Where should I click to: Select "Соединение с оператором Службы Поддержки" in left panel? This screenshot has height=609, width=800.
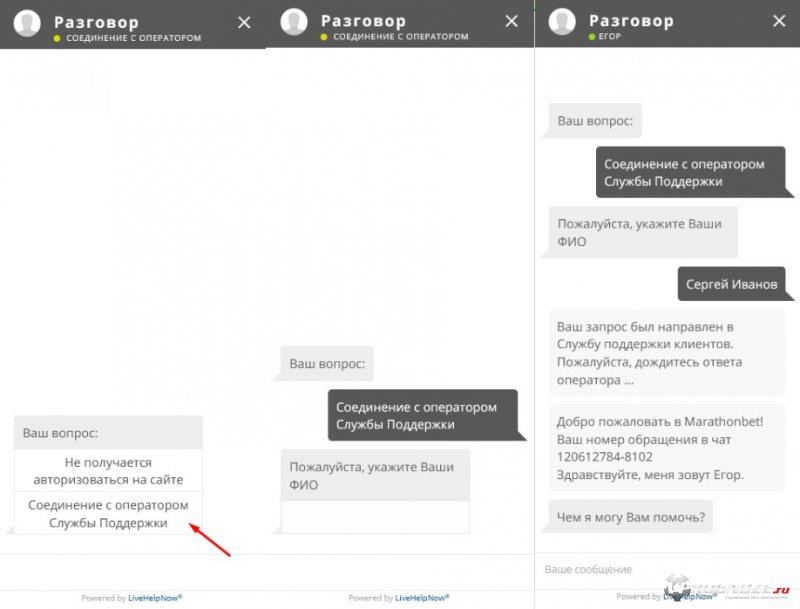click(108, 513)
